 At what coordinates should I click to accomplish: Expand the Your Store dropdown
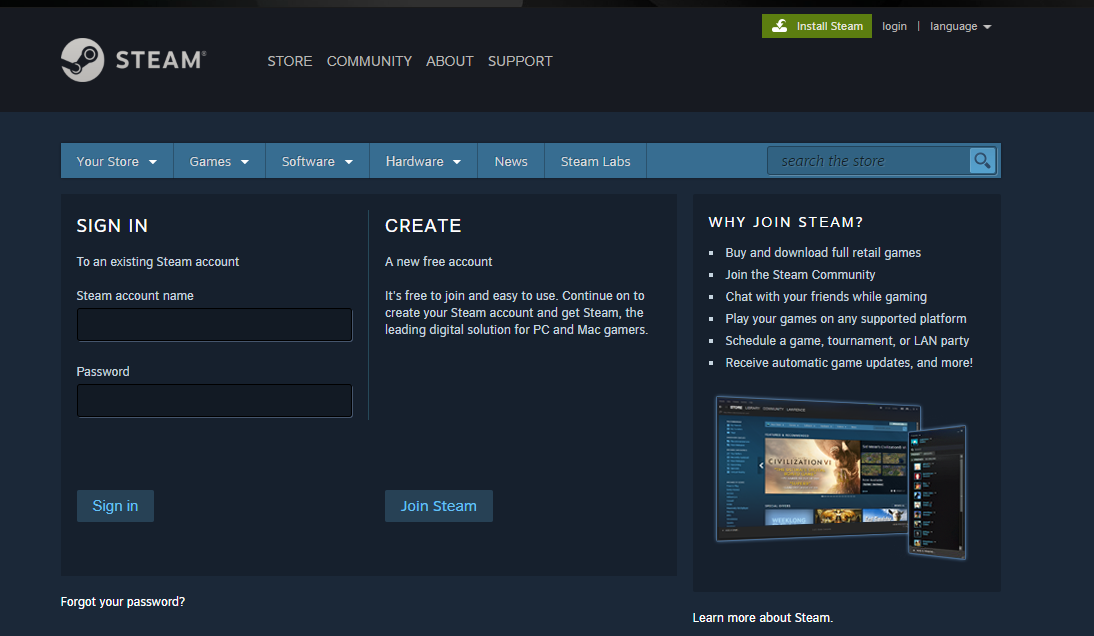pyautogui.click(x=117, y=161)
